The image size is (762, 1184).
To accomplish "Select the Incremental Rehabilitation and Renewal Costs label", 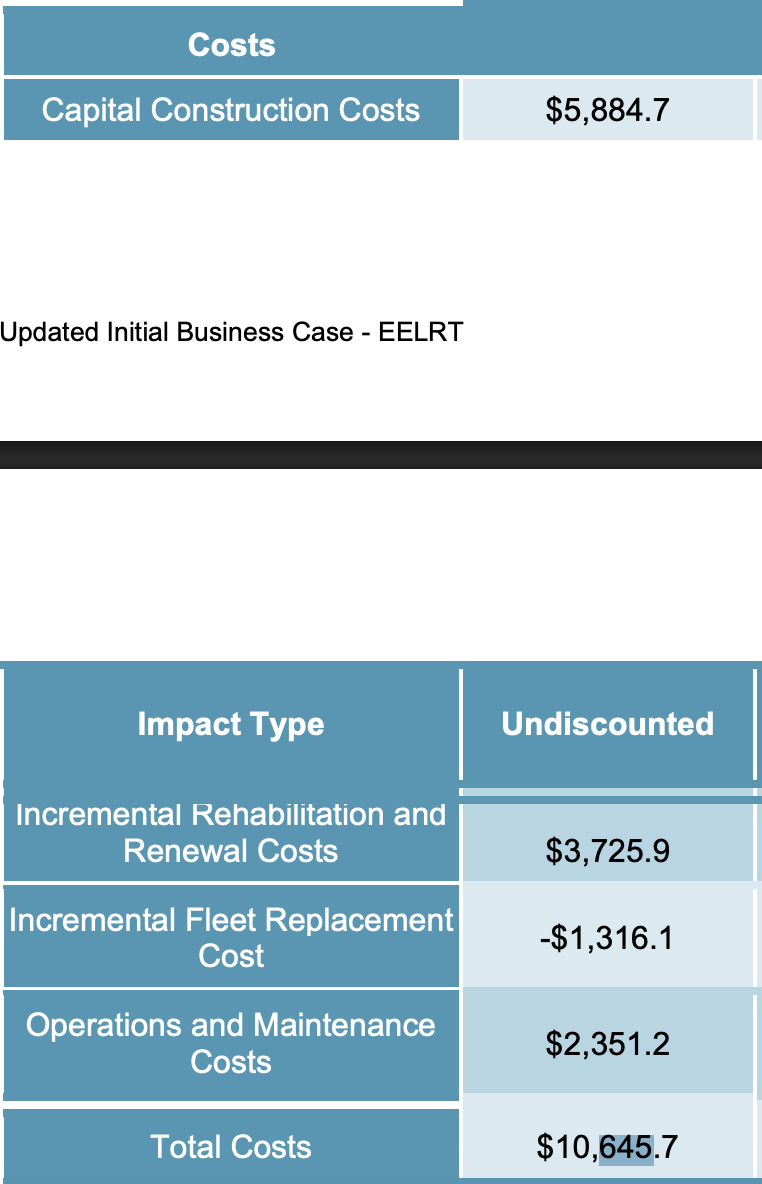I will (231, 833).
